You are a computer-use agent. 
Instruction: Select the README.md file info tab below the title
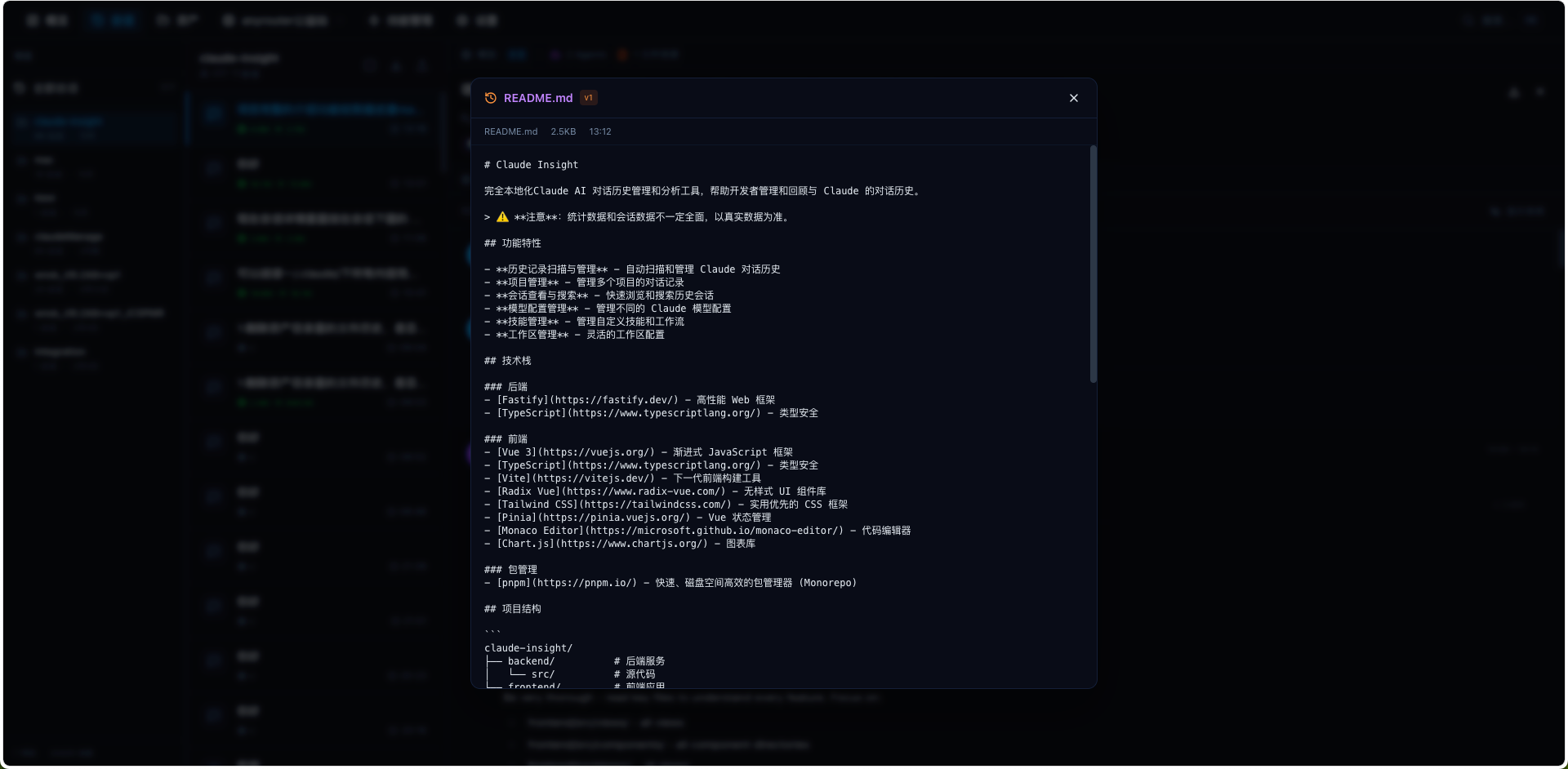click(510, 131)
